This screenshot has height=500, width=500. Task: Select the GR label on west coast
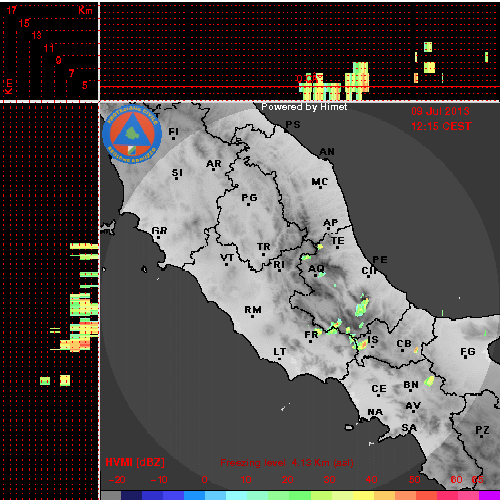point(159,231)
